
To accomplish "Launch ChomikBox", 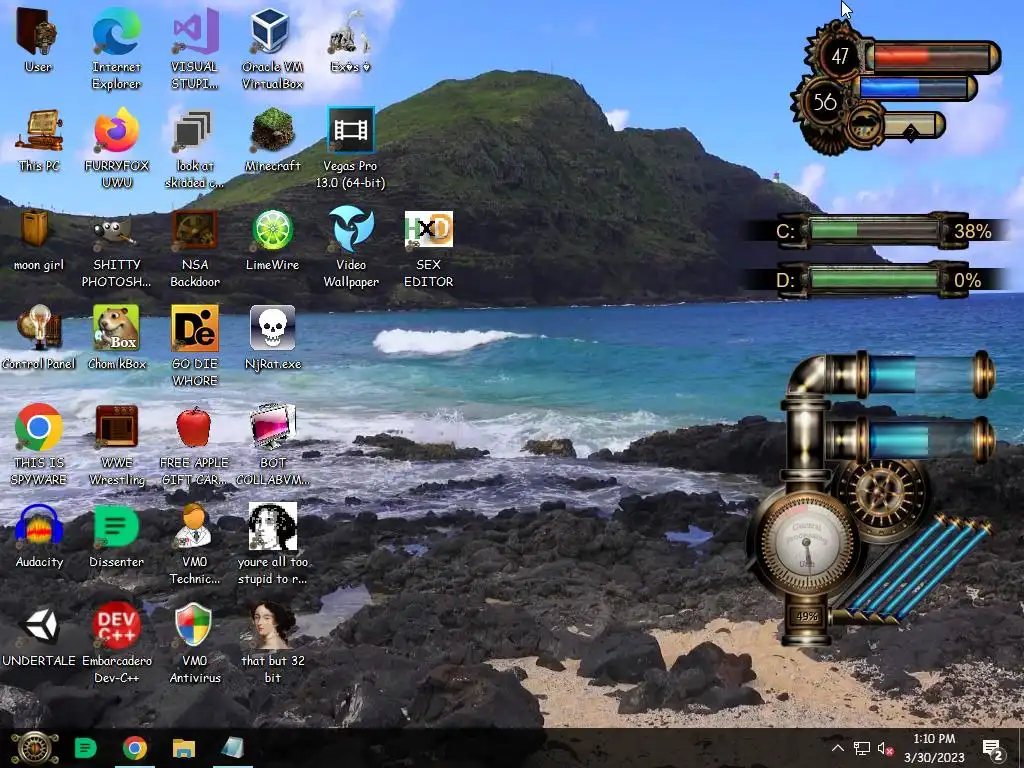I will [116, 338].
